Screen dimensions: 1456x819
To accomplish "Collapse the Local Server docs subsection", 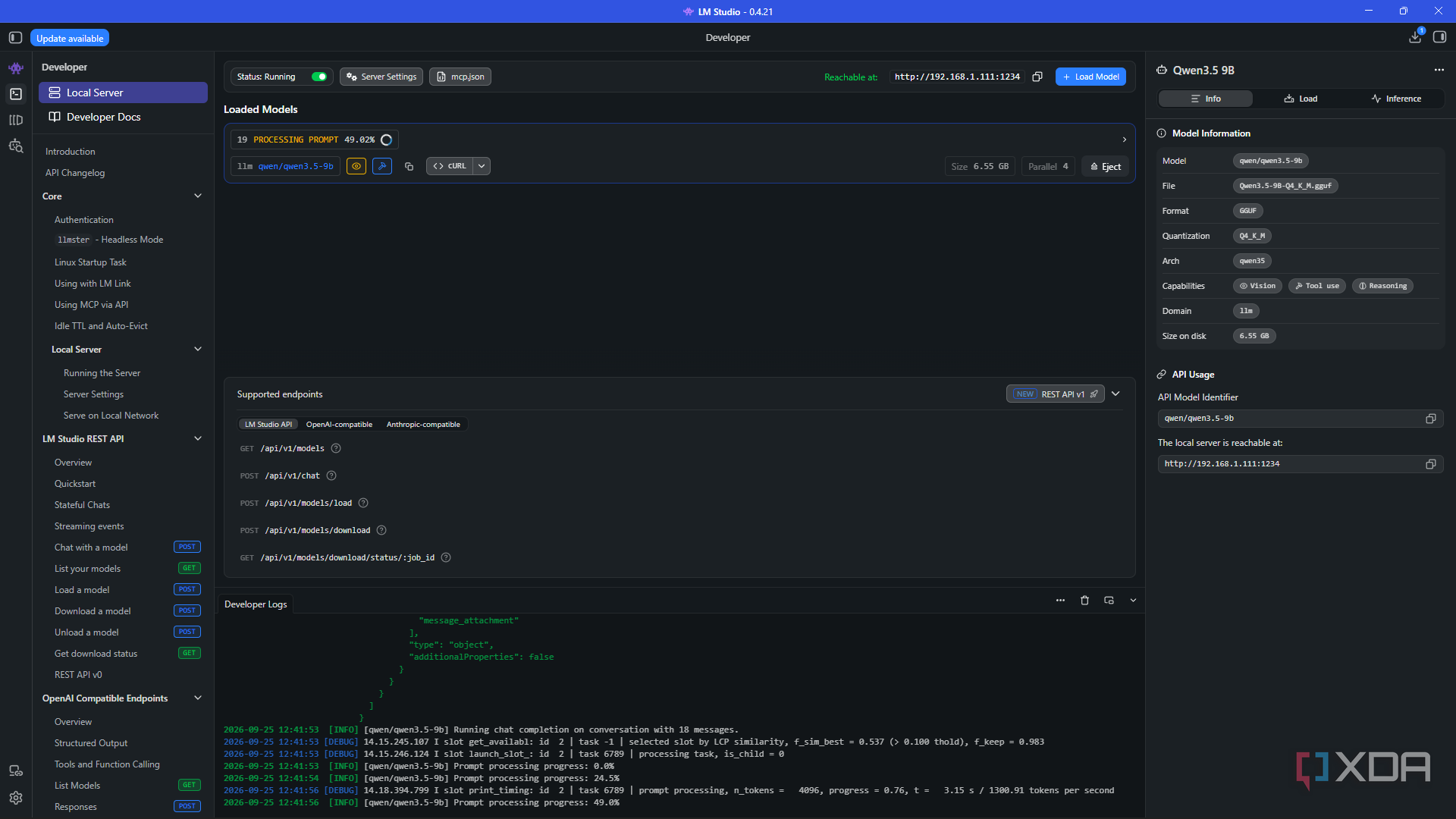I will click(198, 350).
